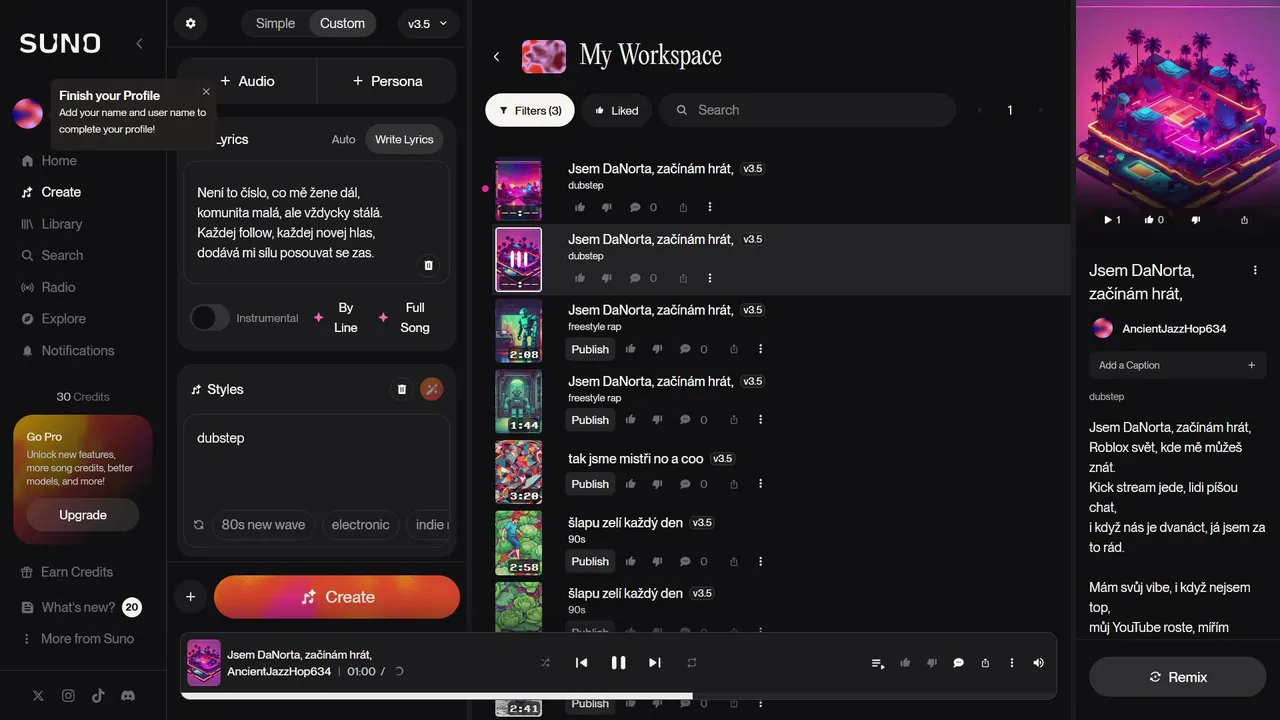The image size is (1280, 720).
Task: Clear lyrics with the trash icon
Action: pos(428,265)
